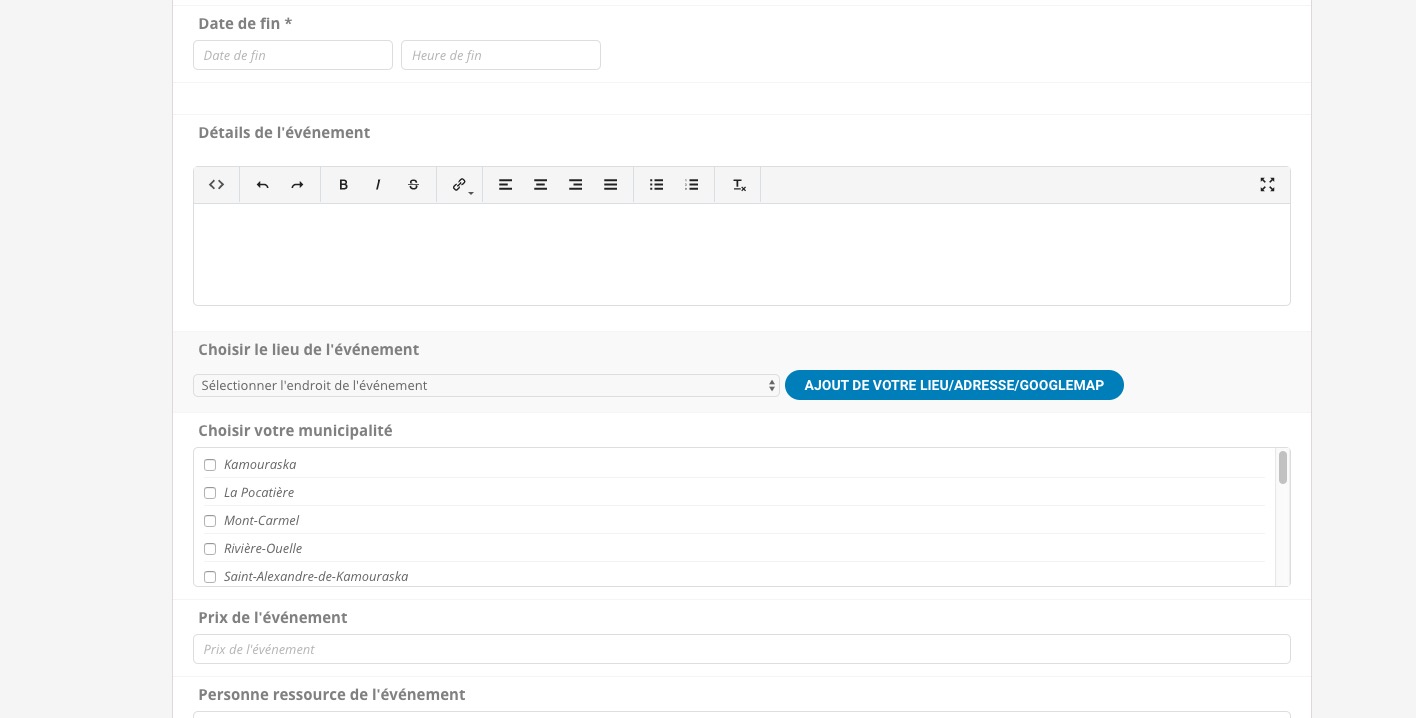Viewport: 1416px width, 718px height.
Task: Click the municipality list scrollbar
Action: pyautogui.click(x=1283, y=468)
